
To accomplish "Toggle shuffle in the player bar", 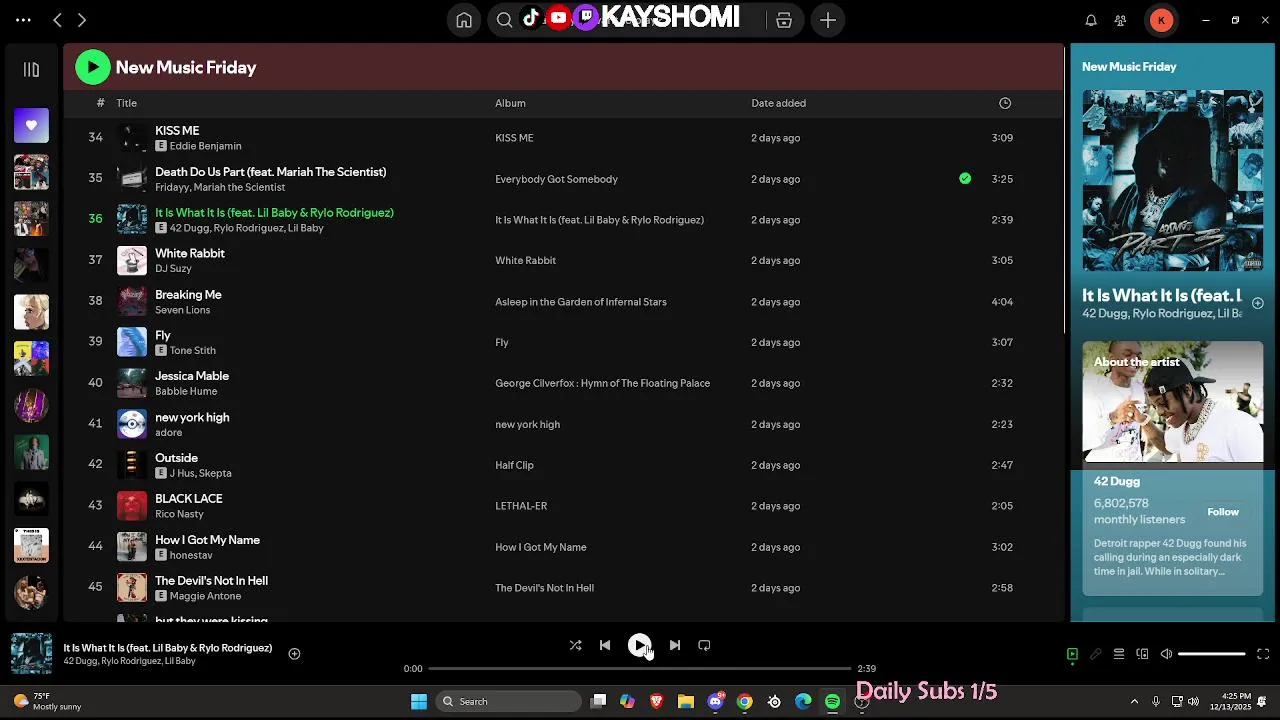I will [x=575, y=645].
